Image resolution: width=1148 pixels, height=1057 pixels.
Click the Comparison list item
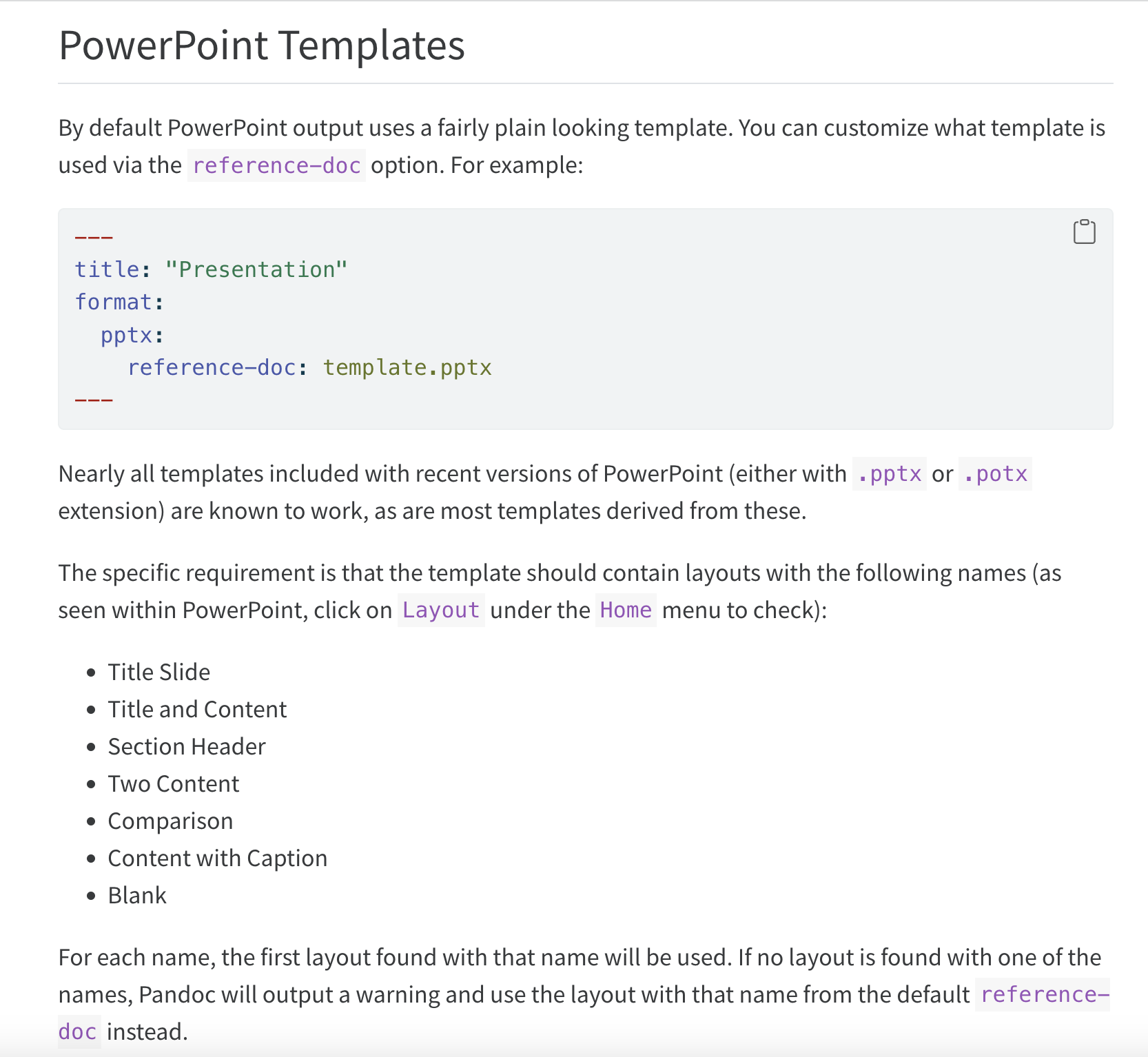(170, 821)
